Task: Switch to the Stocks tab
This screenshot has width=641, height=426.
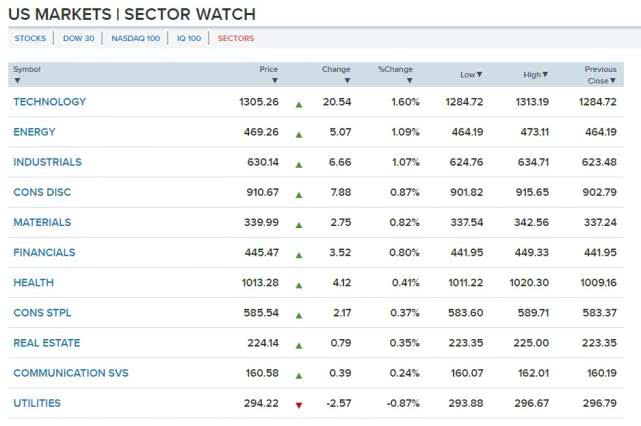Action: tap(30, 38)
